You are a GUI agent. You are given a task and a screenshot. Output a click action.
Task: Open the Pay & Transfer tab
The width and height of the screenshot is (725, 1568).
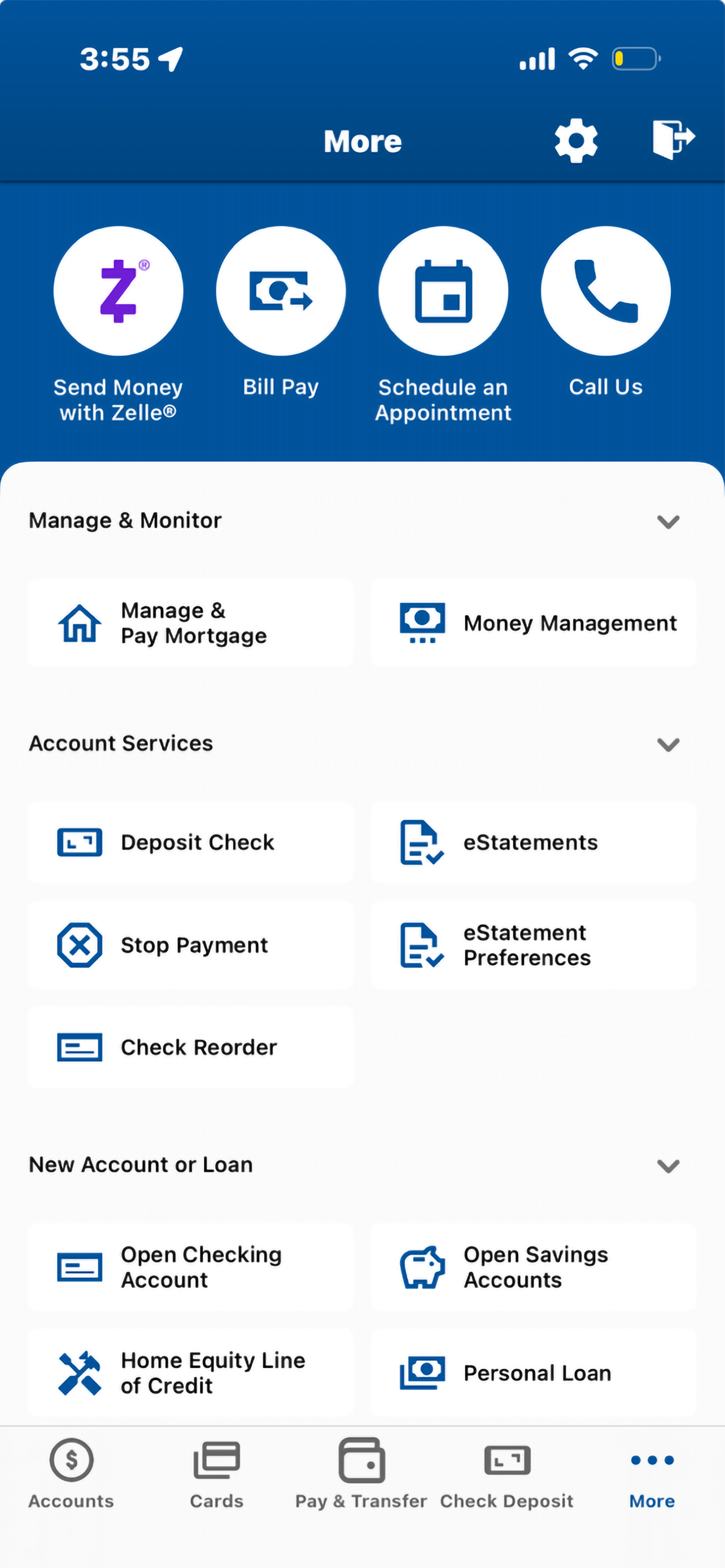coord(361,1474)
